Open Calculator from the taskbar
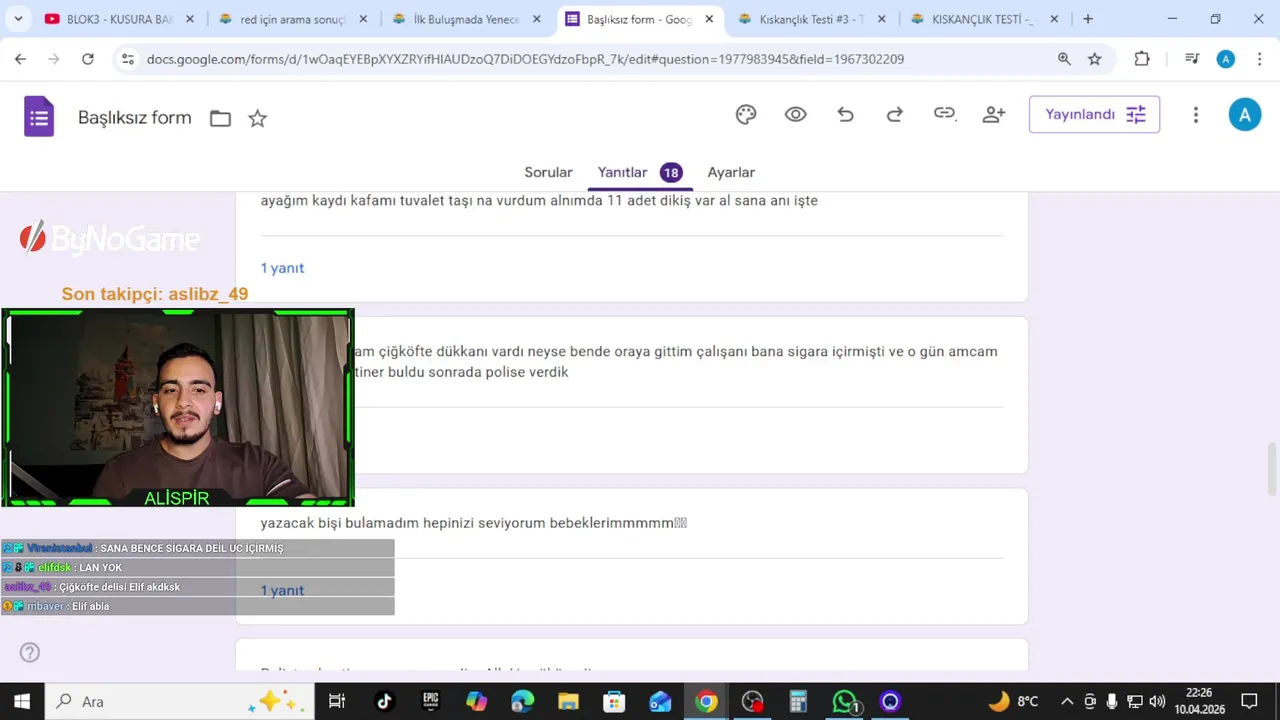Screen dimensions: 1280x720 798,701
